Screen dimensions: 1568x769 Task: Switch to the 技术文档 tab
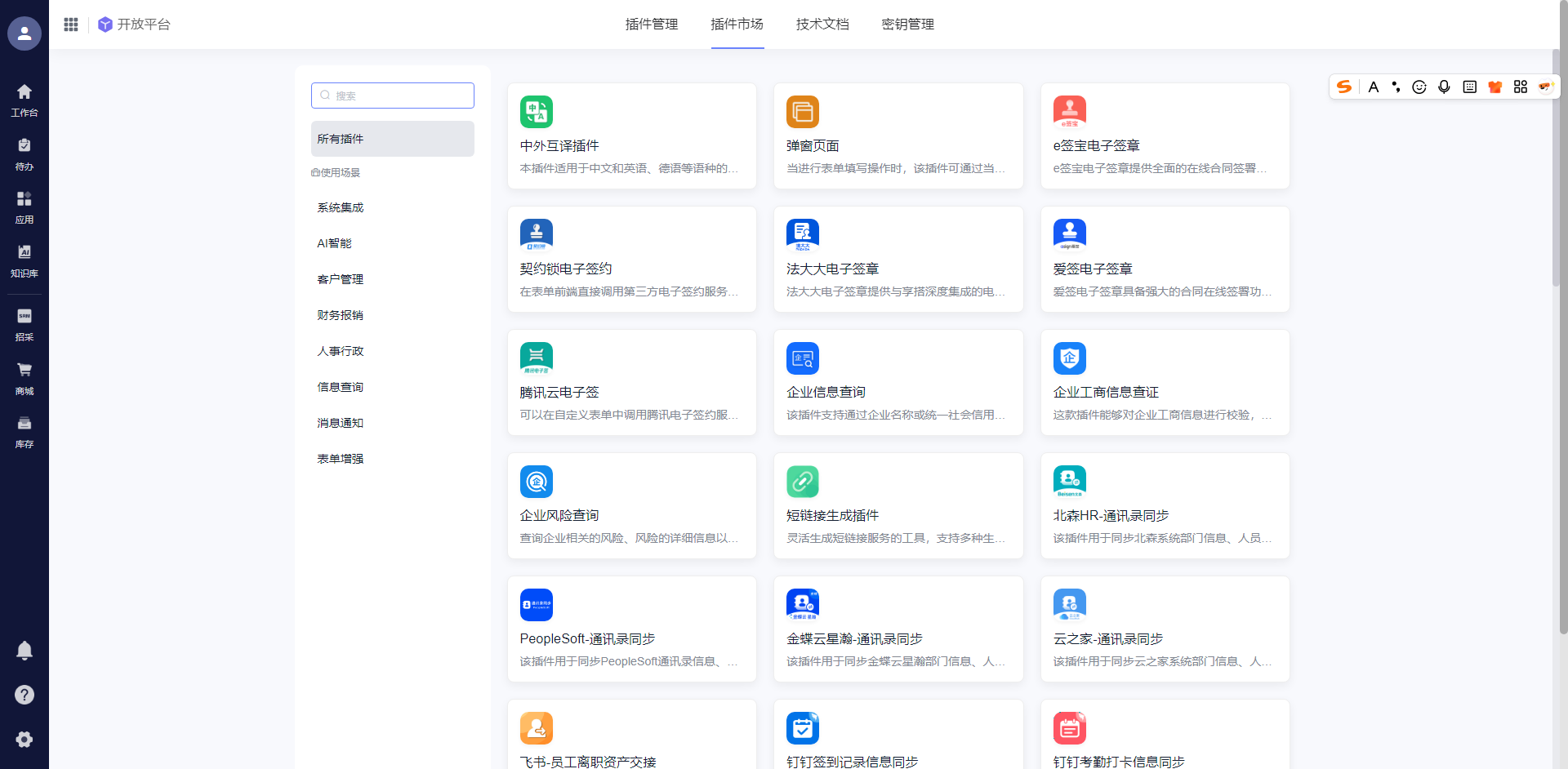pyautogui.click(x=822, y=24)
